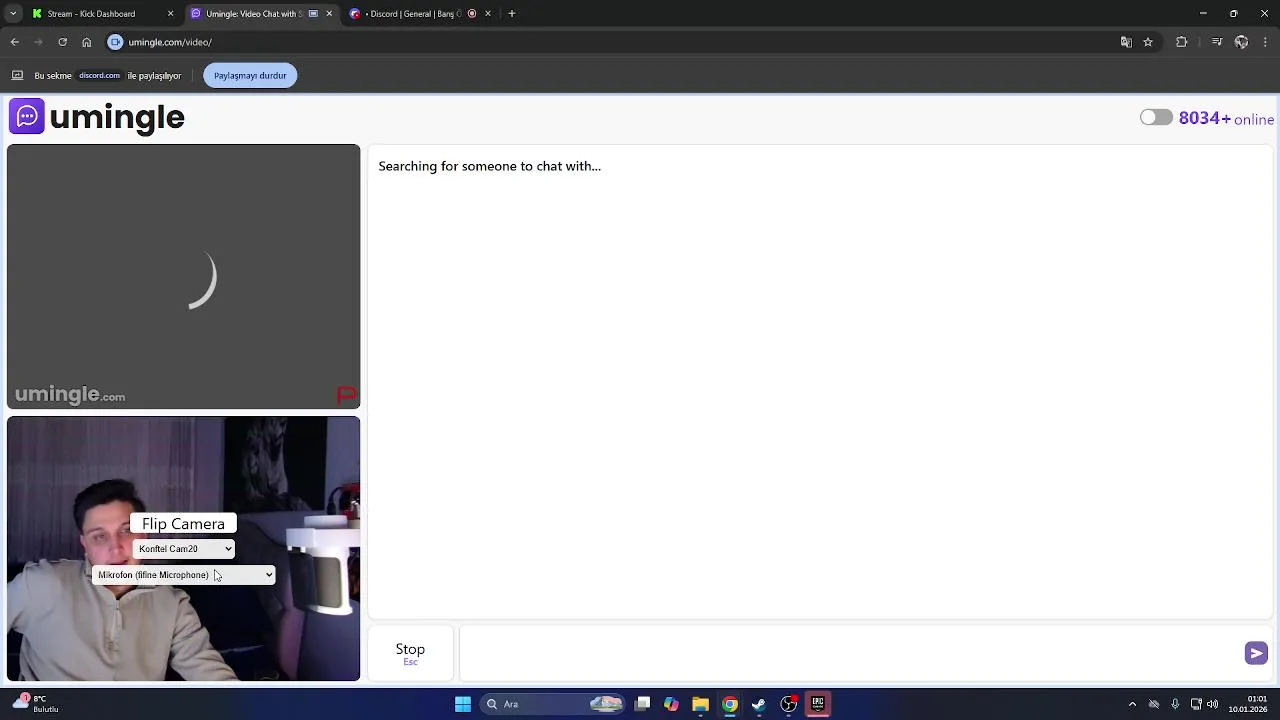Viewport: 1280px width, 720px height.
Task: Click the purple send message arrow
Action: point(1256,653)
